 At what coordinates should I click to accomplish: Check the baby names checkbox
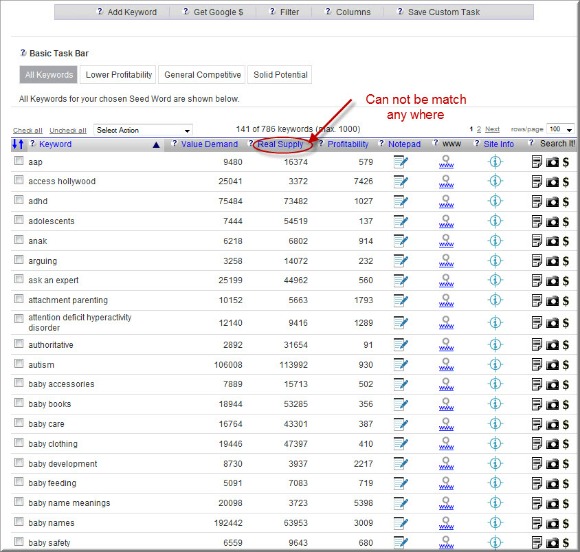click(18, 522)
